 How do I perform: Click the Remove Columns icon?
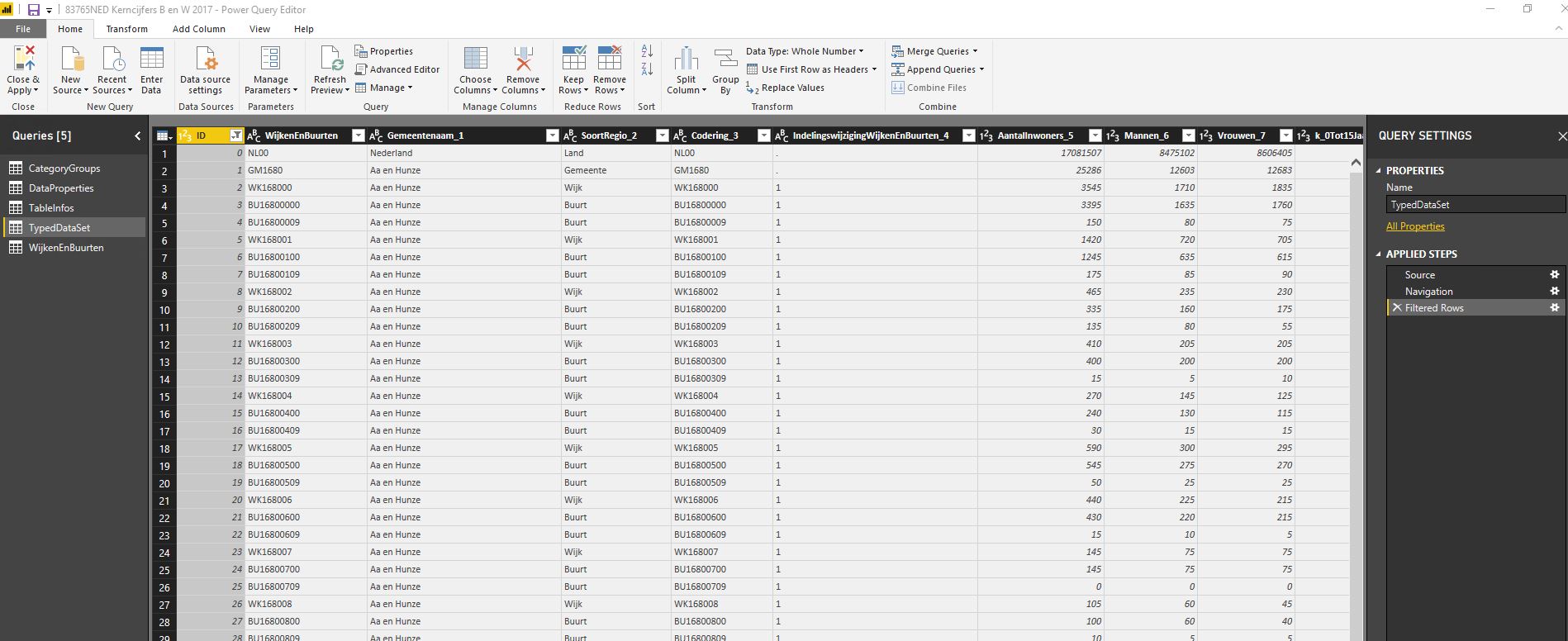[x=523, y=59]
